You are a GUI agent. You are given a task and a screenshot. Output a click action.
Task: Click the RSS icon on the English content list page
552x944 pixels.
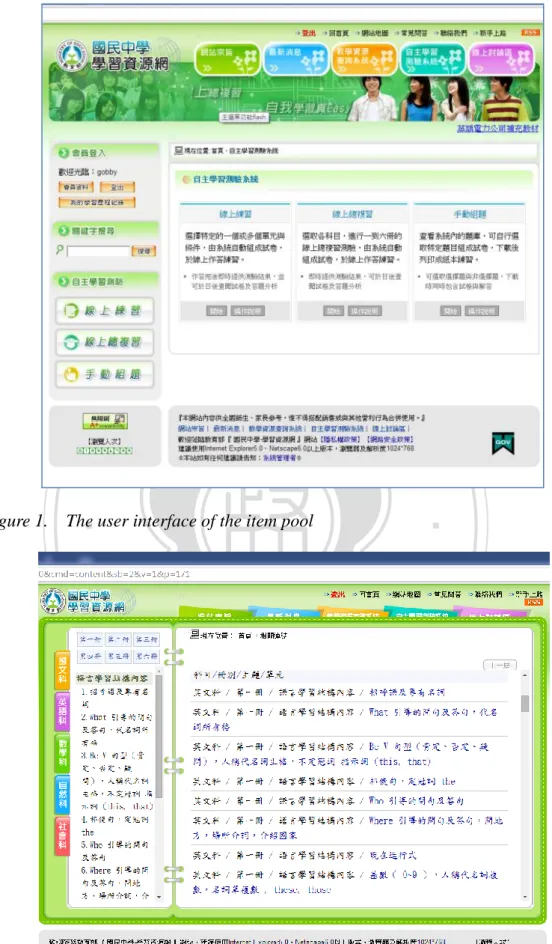click(533, 601)
